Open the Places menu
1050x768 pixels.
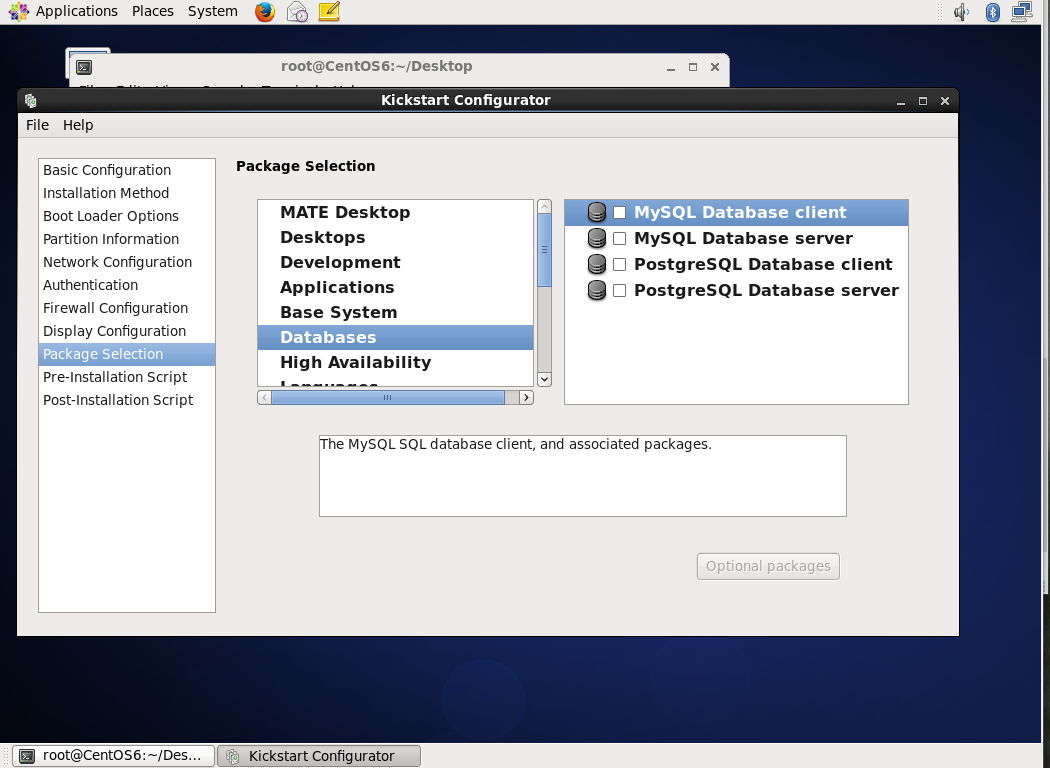point(153,11)
